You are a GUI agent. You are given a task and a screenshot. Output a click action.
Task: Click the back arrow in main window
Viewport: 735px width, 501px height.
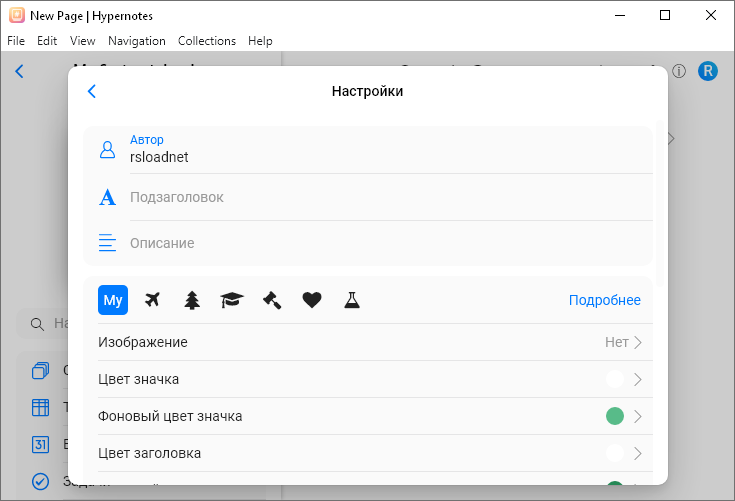19,71
